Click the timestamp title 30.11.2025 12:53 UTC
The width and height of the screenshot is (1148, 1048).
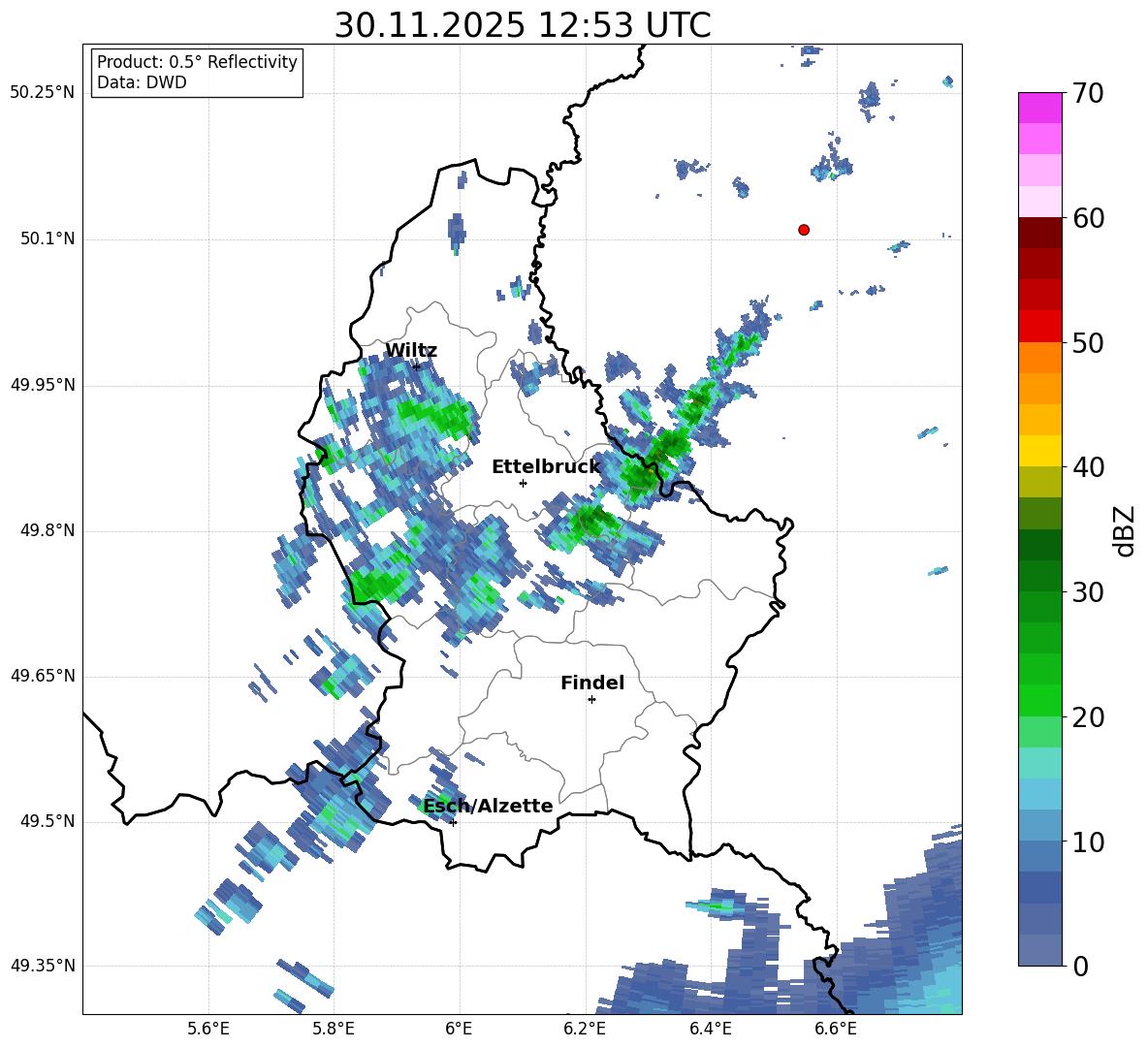[523, 25]
